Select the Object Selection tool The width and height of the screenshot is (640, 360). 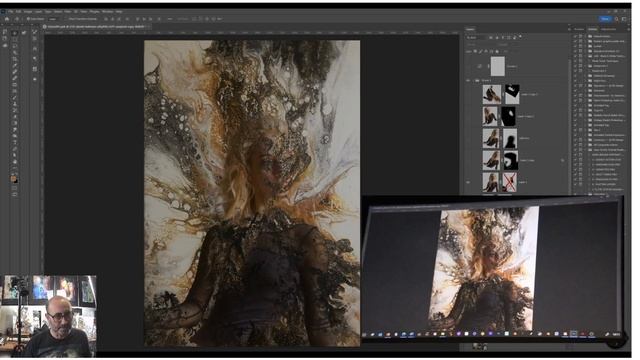coord(15,52)
